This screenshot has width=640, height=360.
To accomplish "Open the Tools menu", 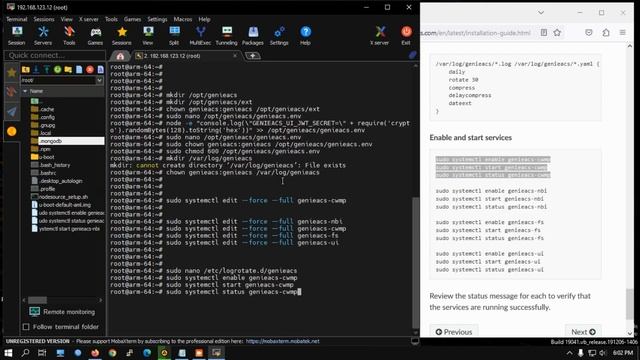I will [111, 19].
